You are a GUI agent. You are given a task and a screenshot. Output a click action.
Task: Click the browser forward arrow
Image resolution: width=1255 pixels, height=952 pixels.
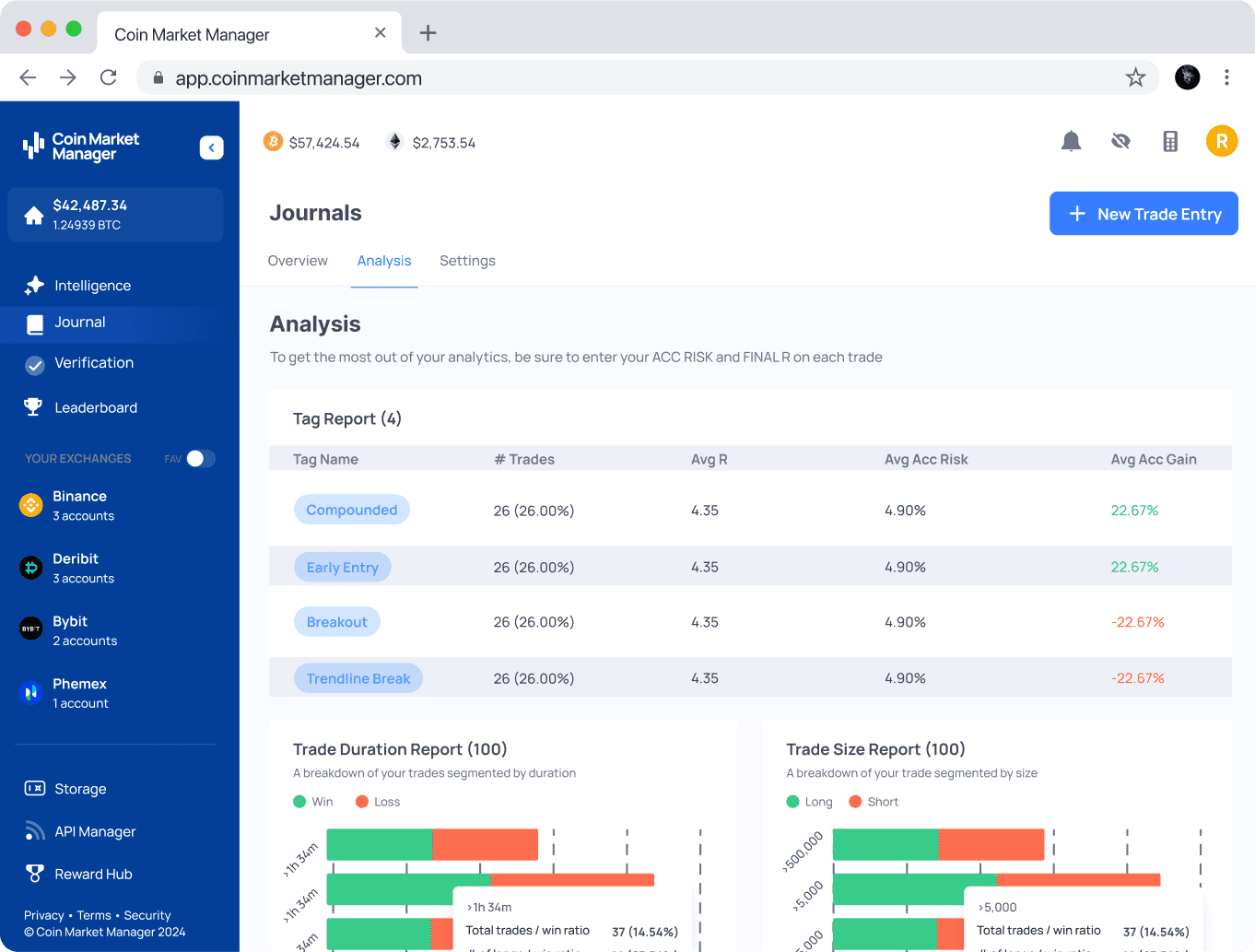pos(68,77)
